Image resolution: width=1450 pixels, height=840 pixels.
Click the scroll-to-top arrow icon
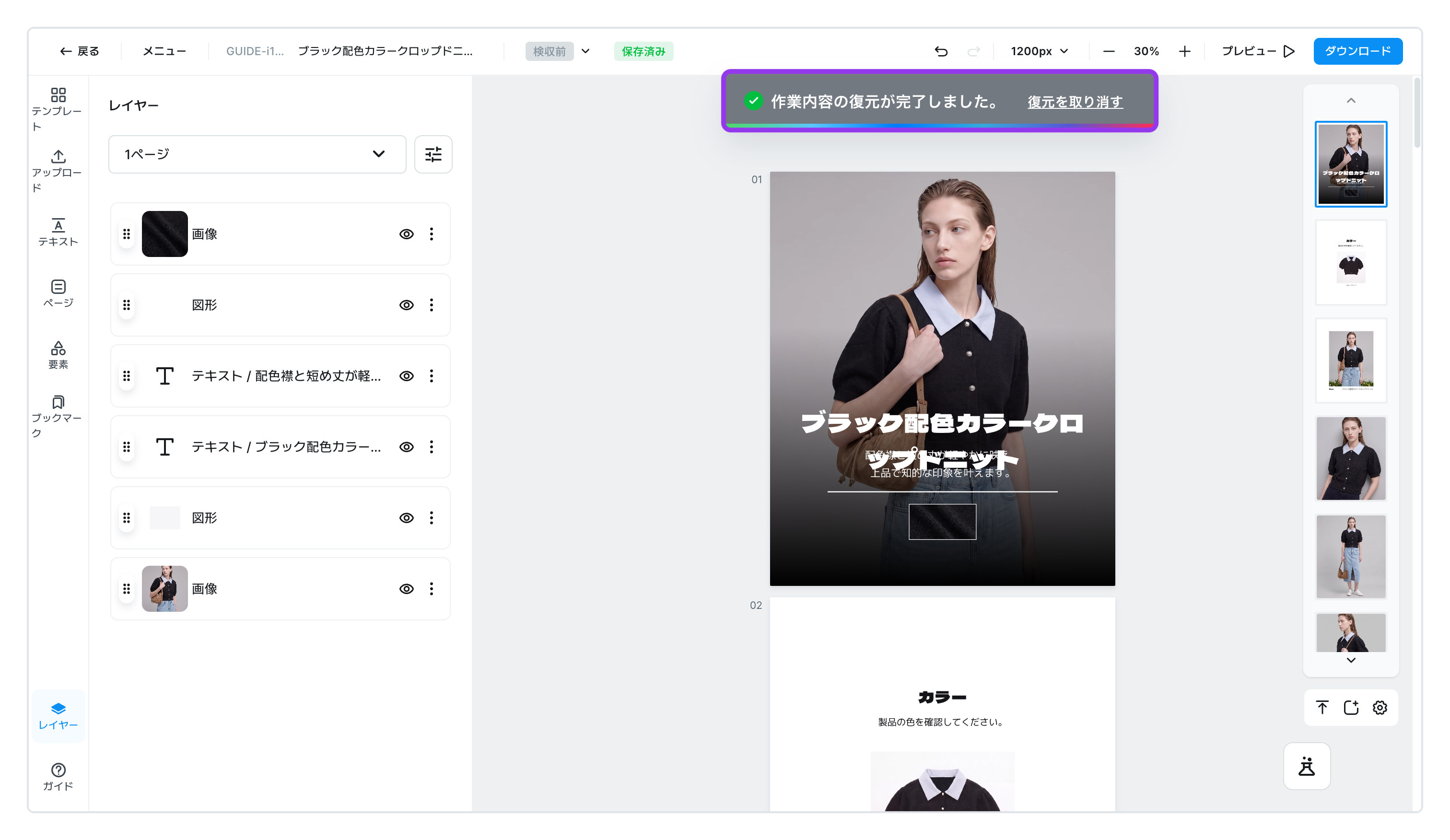[x=1321, y=708]
